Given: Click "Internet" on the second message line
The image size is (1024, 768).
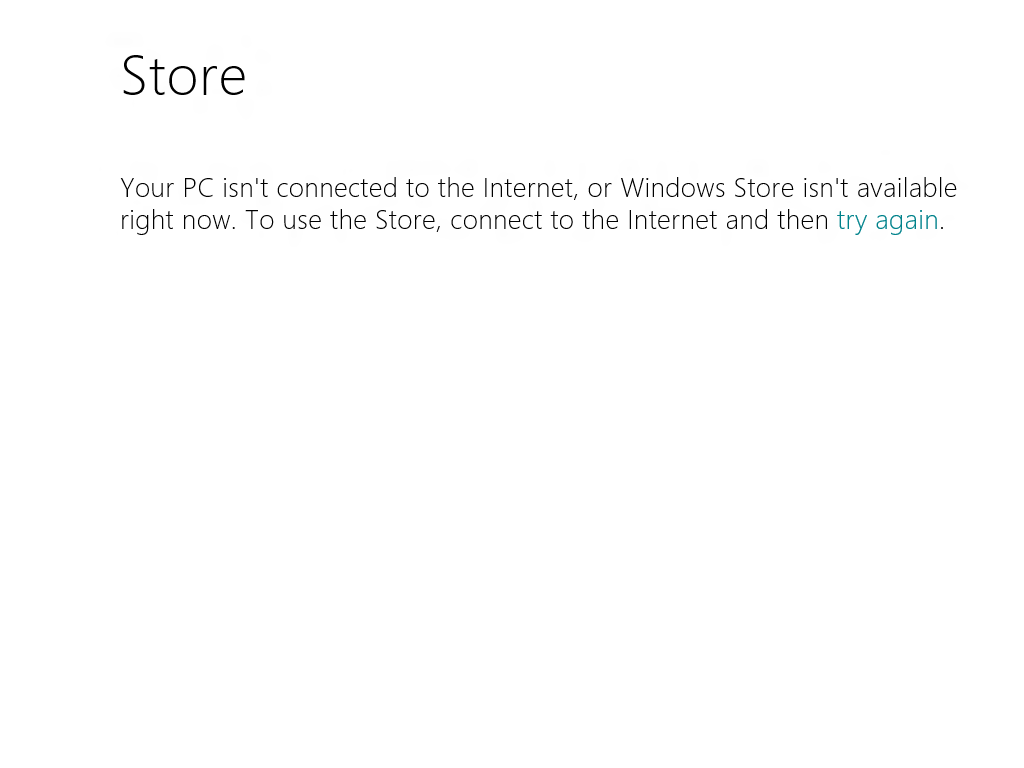Looking at the screenshot, I should [x=672, y=220].
